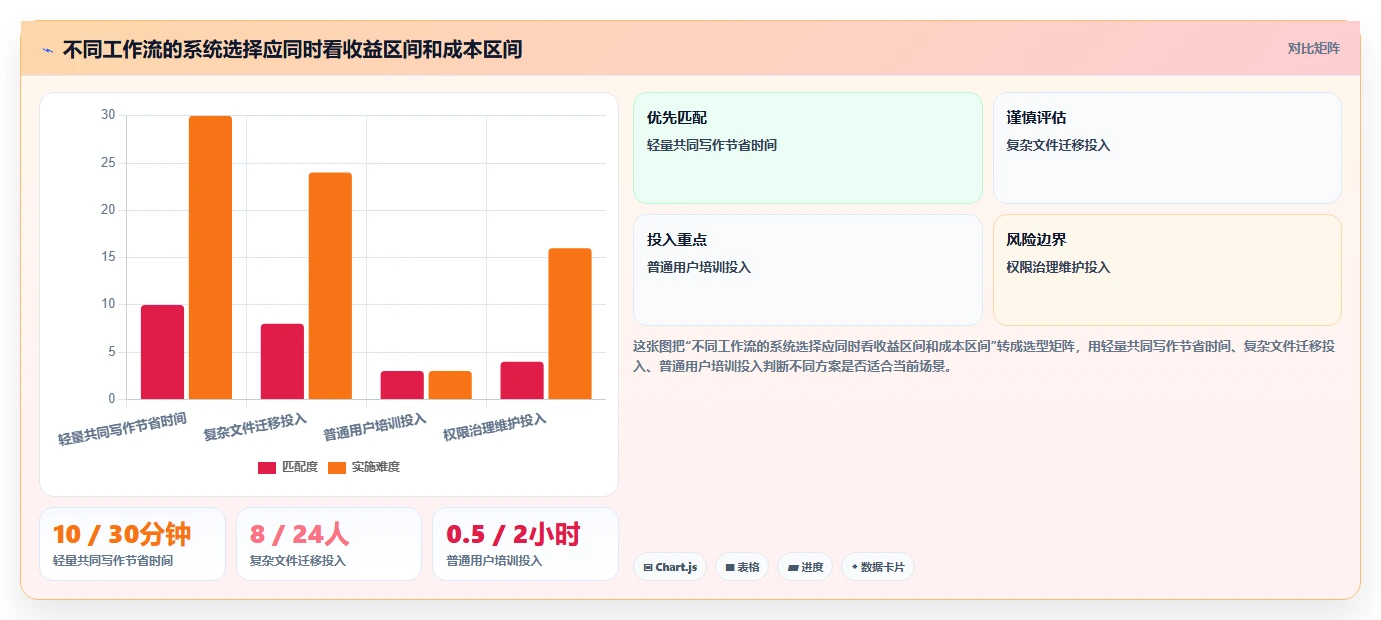
Task: Select the 表格 tag chip
Action: click(742, 567)
